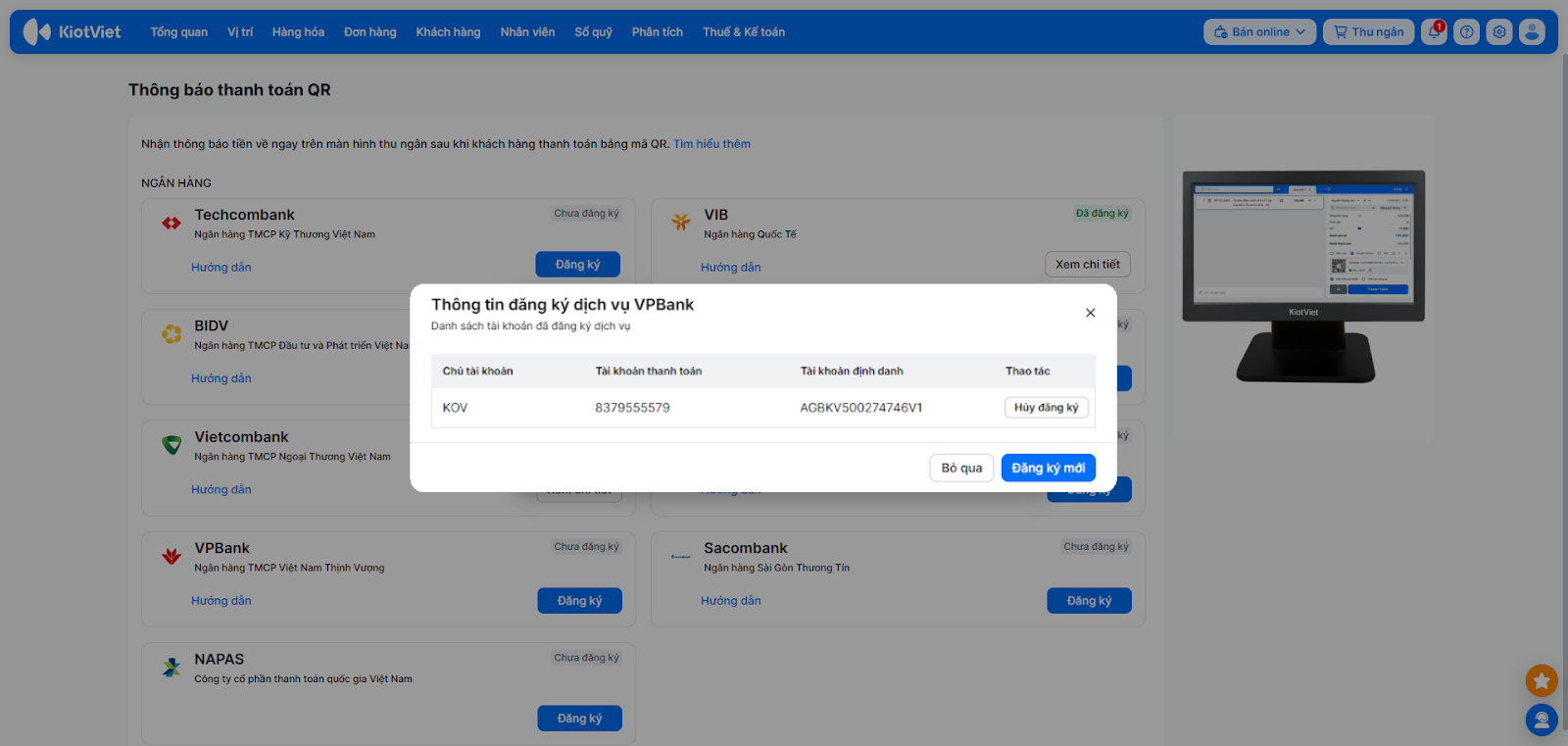This screenshot has width=1568, height=746.
Task: Open the Tổng quan menu
Action: (179, 32)
